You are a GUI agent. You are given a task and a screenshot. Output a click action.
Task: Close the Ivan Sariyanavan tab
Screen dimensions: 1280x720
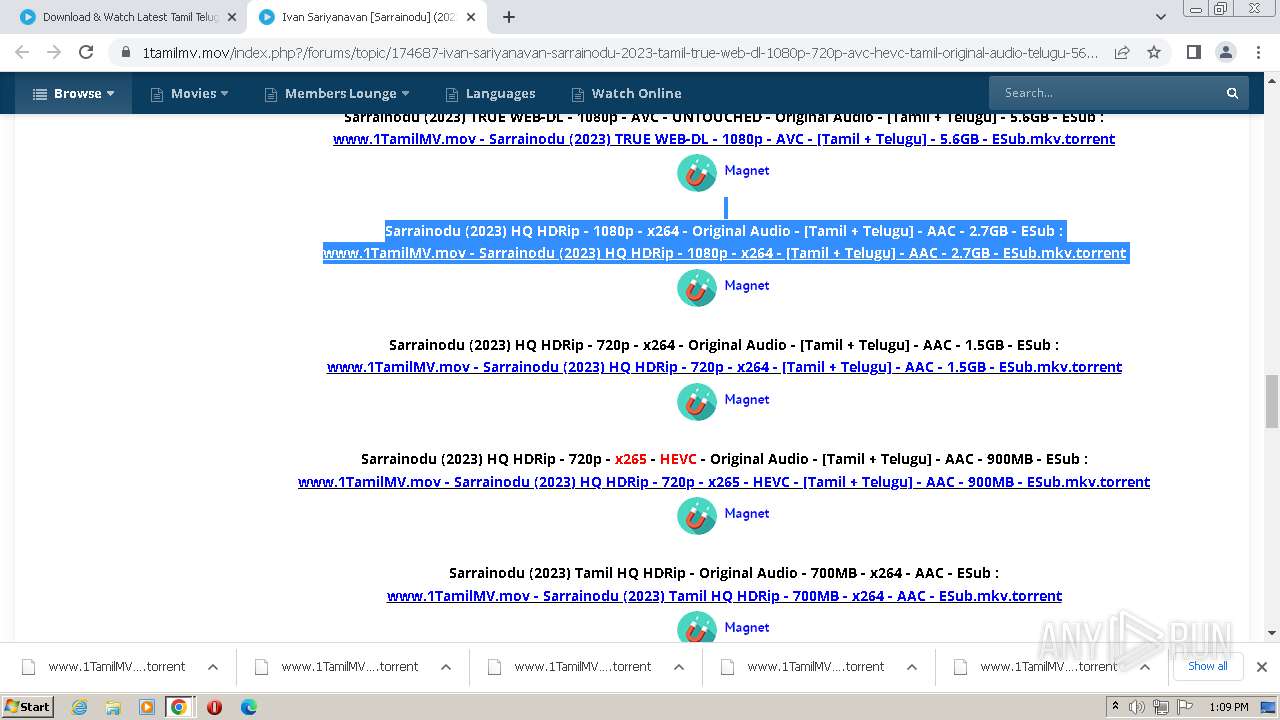[471, 17]
